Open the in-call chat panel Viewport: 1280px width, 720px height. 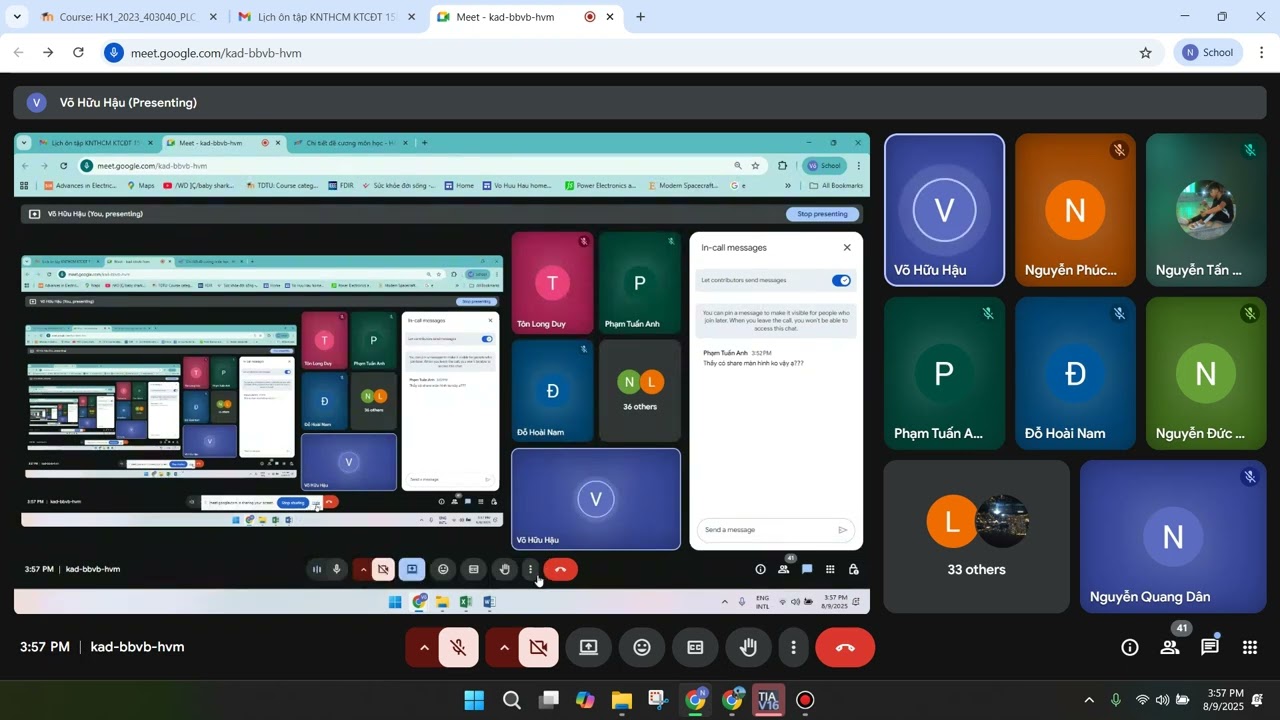coord(1210,648)
